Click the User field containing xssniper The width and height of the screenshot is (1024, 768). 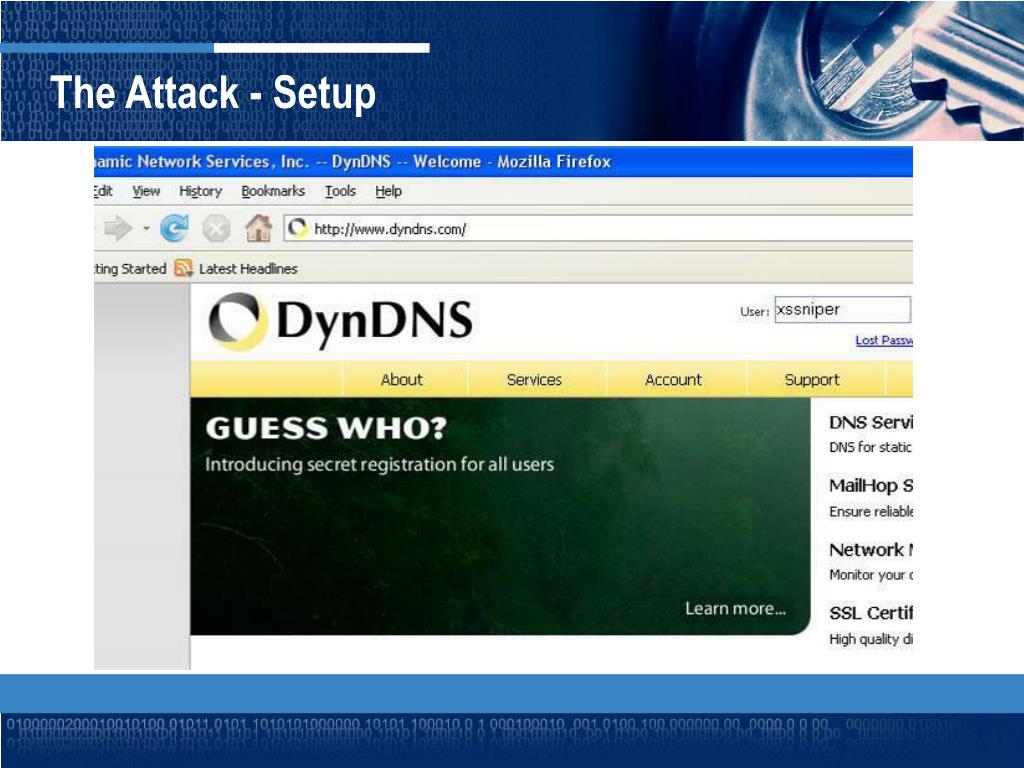pyautogui.click(x=842, y=310)
